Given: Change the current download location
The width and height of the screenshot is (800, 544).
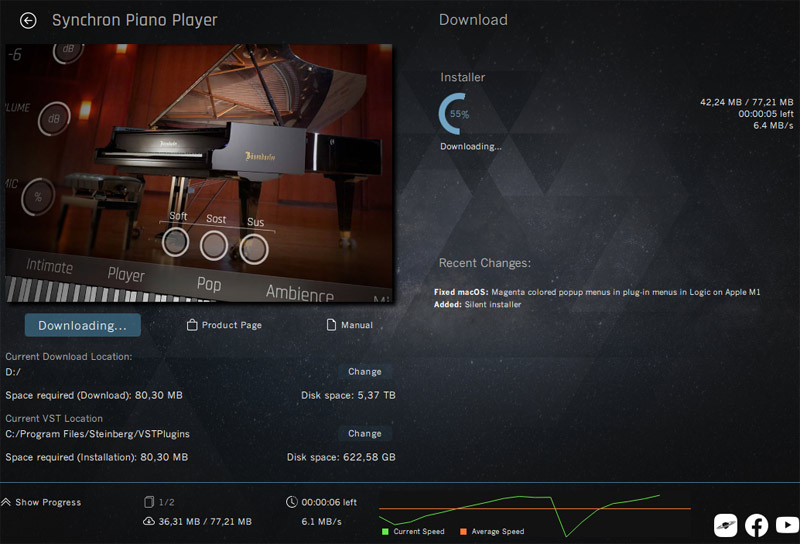Looking at the screenshot, I should [365, 372].
